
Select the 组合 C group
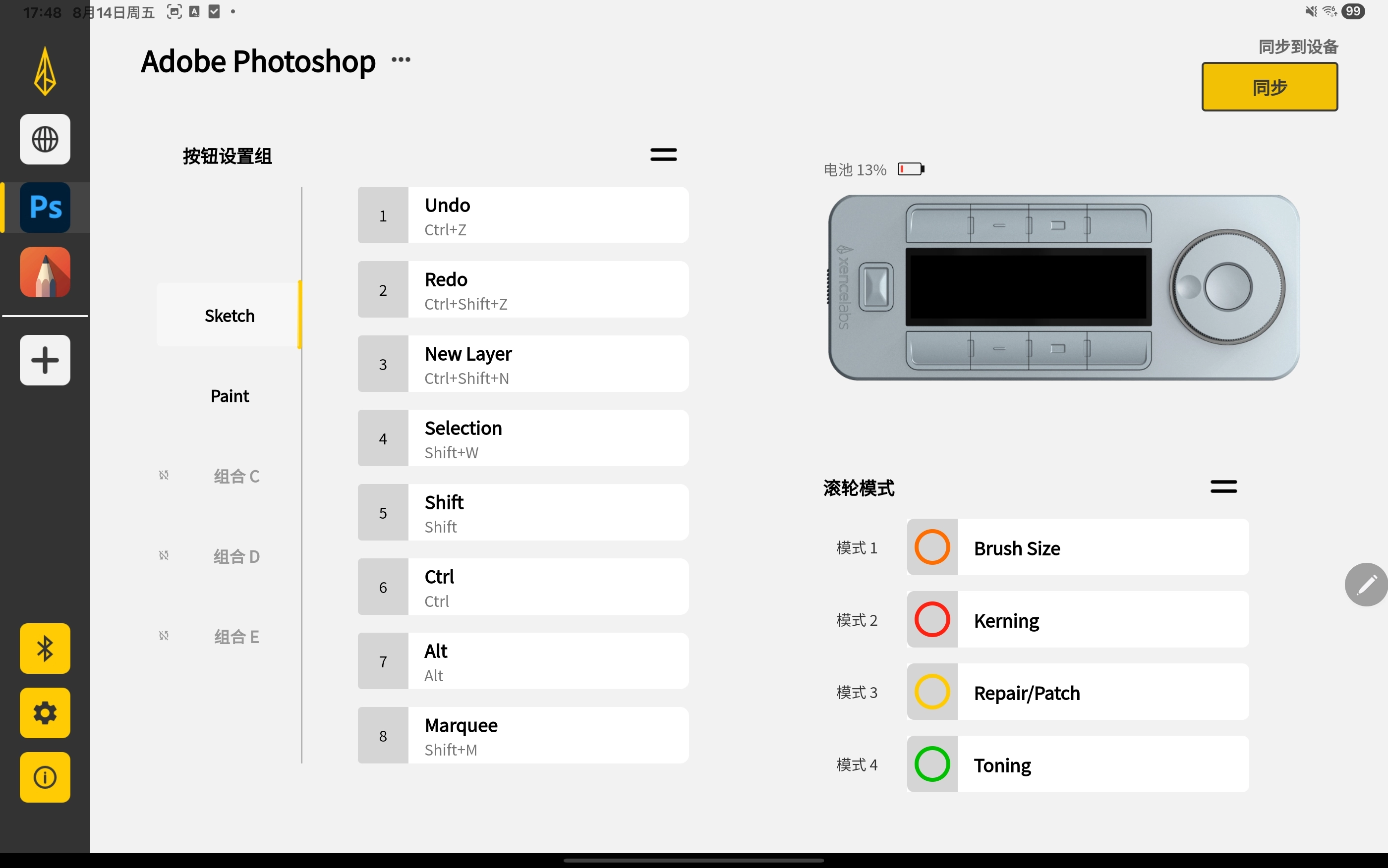tap(236, 476)
